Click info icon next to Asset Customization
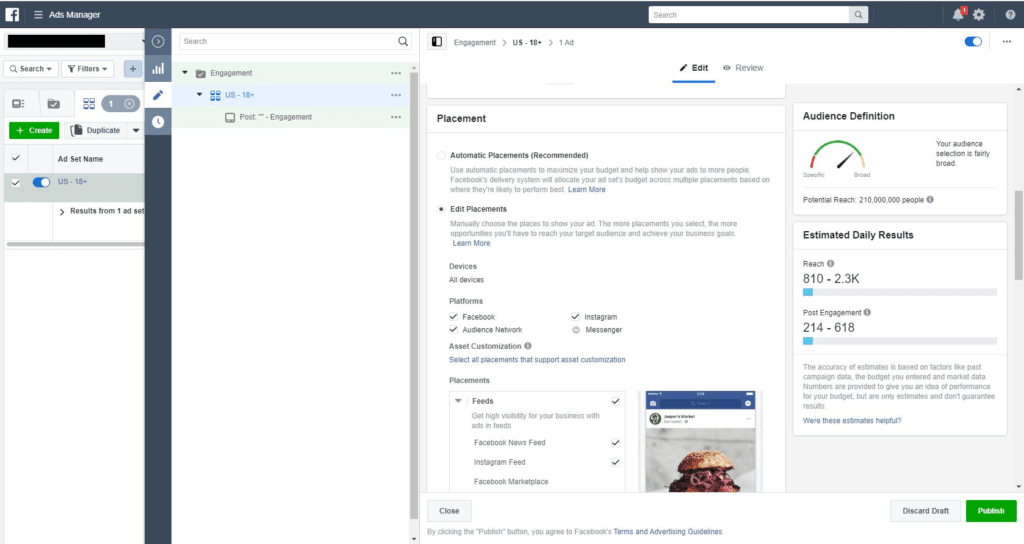Screen dimensions: 1024x544 (x=528, y=346)
